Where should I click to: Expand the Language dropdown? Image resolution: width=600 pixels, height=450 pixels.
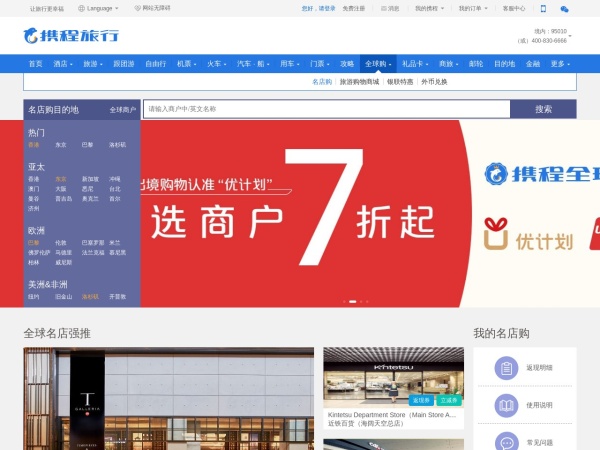117,8
